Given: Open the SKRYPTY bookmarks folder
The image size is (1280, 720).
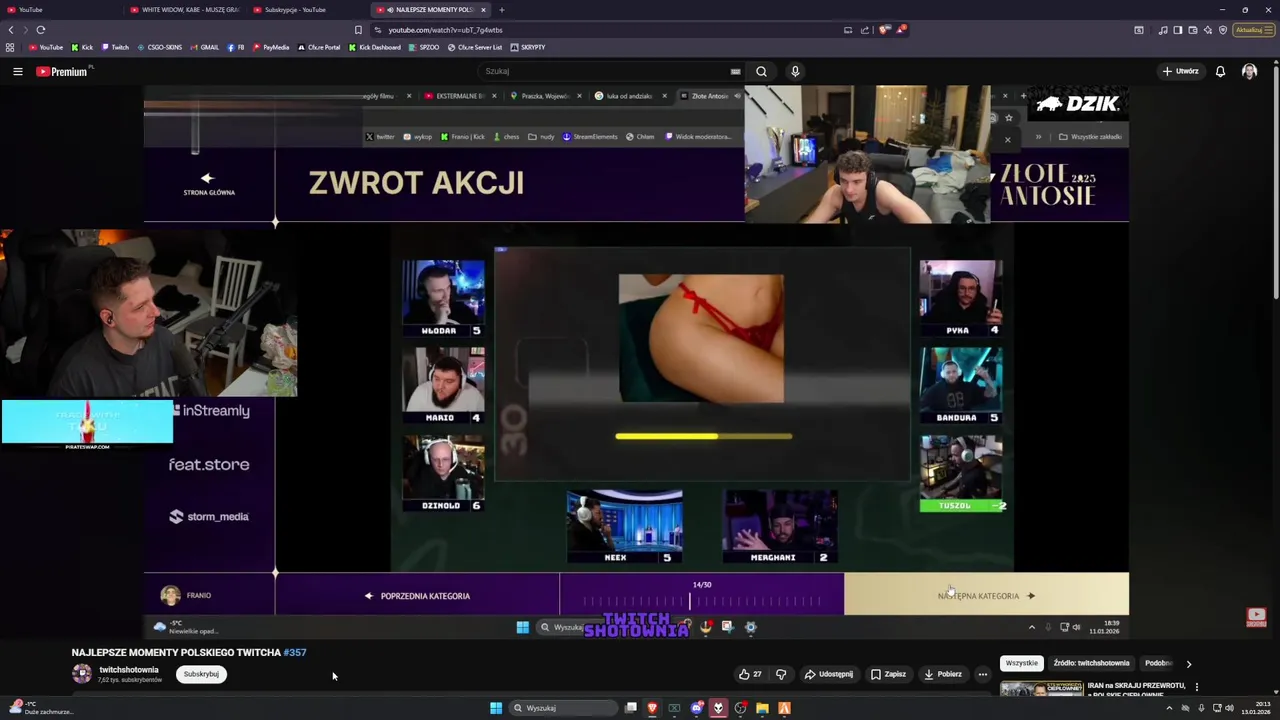Looking at the screenshot, I should click(x=528, y=47).
